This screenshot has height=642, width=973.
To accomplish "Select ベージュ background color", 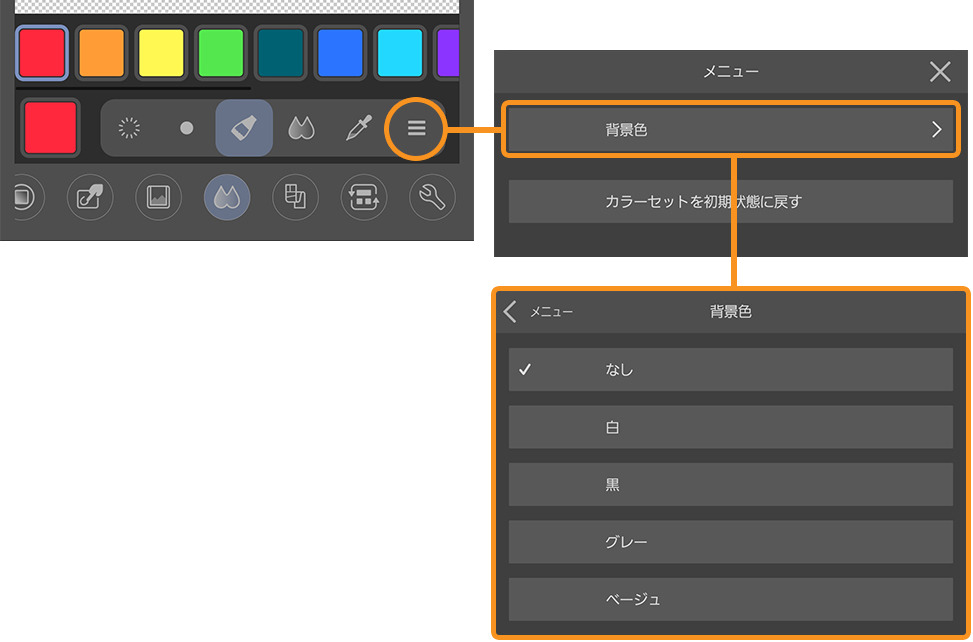I will pyautogui.click(x=730, y=599).
